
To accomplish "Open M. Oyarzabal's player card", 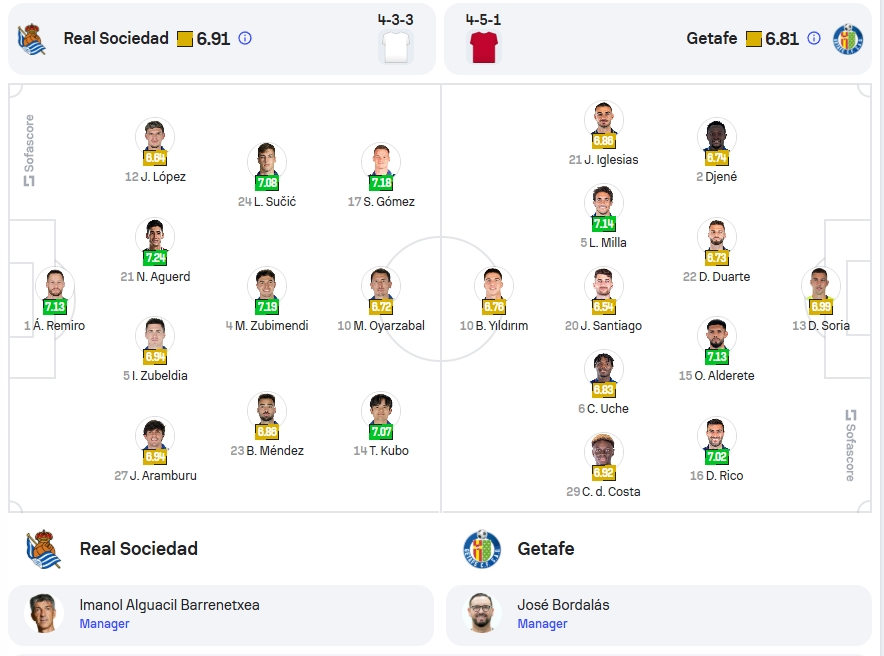I will tap(381, 300).
